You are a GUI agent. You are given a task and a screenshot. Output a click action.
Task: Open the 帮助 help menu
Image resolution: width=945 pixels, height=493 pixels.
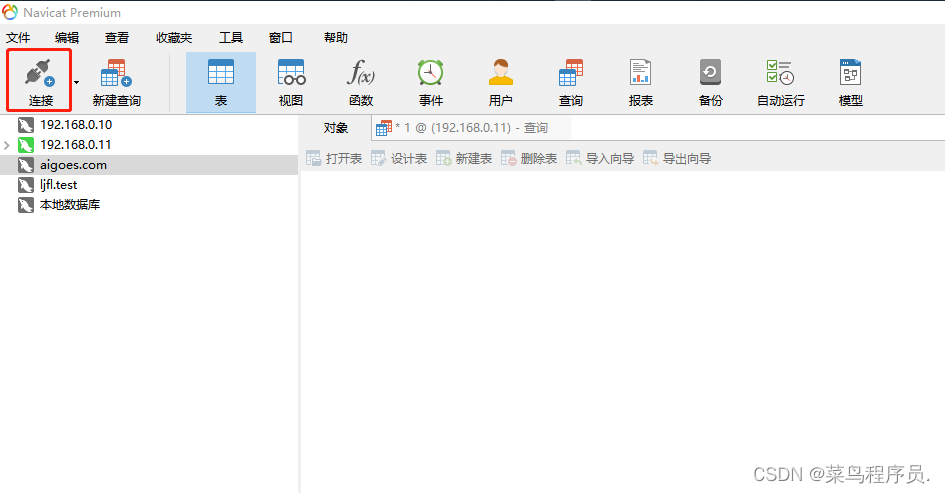336,38
